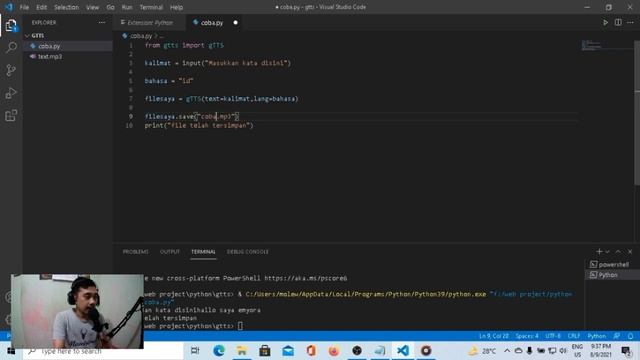This screenshot has height=360, width=640.
Task: Open Mail app from taskbar
Action: pos(288,351)
